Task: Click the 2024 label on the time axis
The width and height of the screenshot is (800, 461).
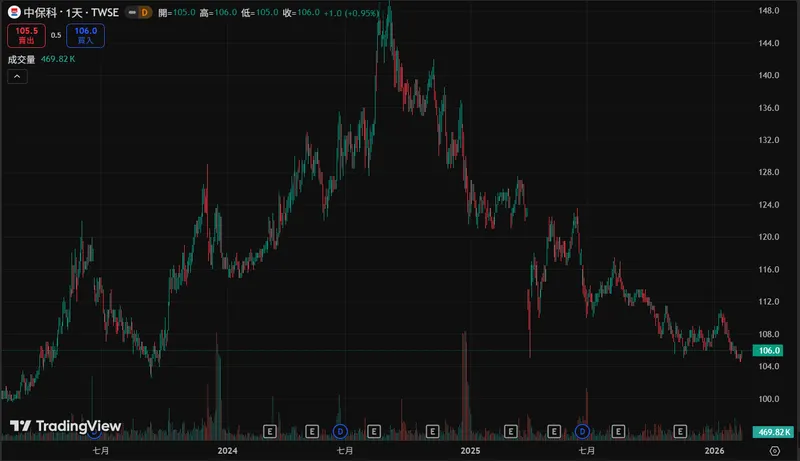Action: [228, 451]
